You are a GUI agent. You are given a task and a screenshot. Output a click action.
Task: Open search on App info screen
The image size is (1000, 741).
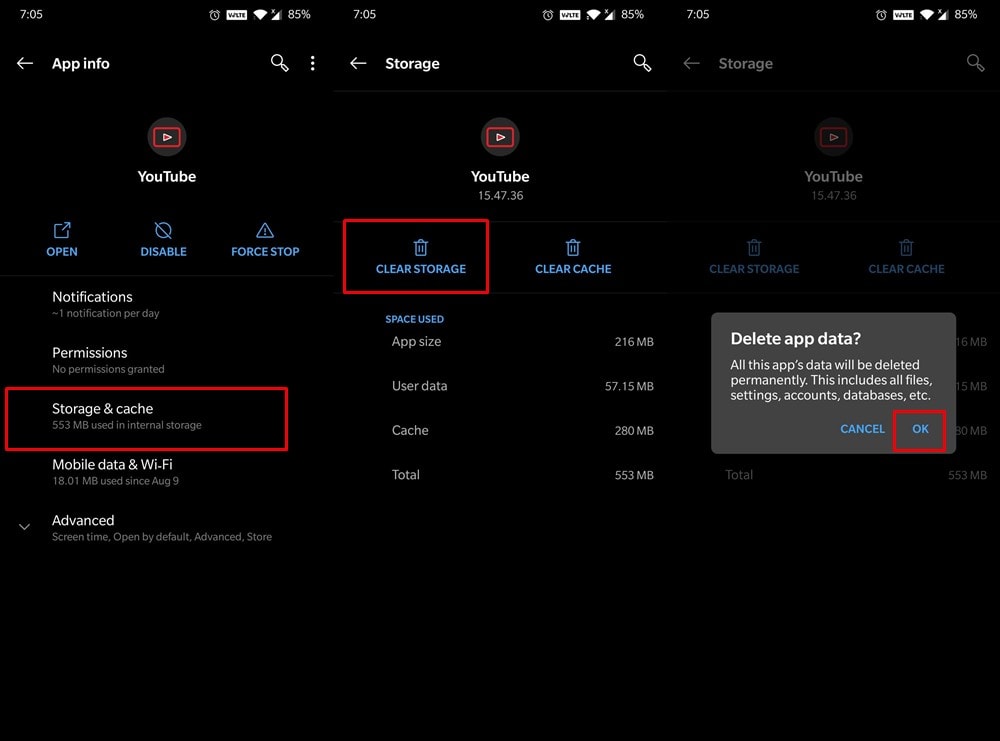279,62
